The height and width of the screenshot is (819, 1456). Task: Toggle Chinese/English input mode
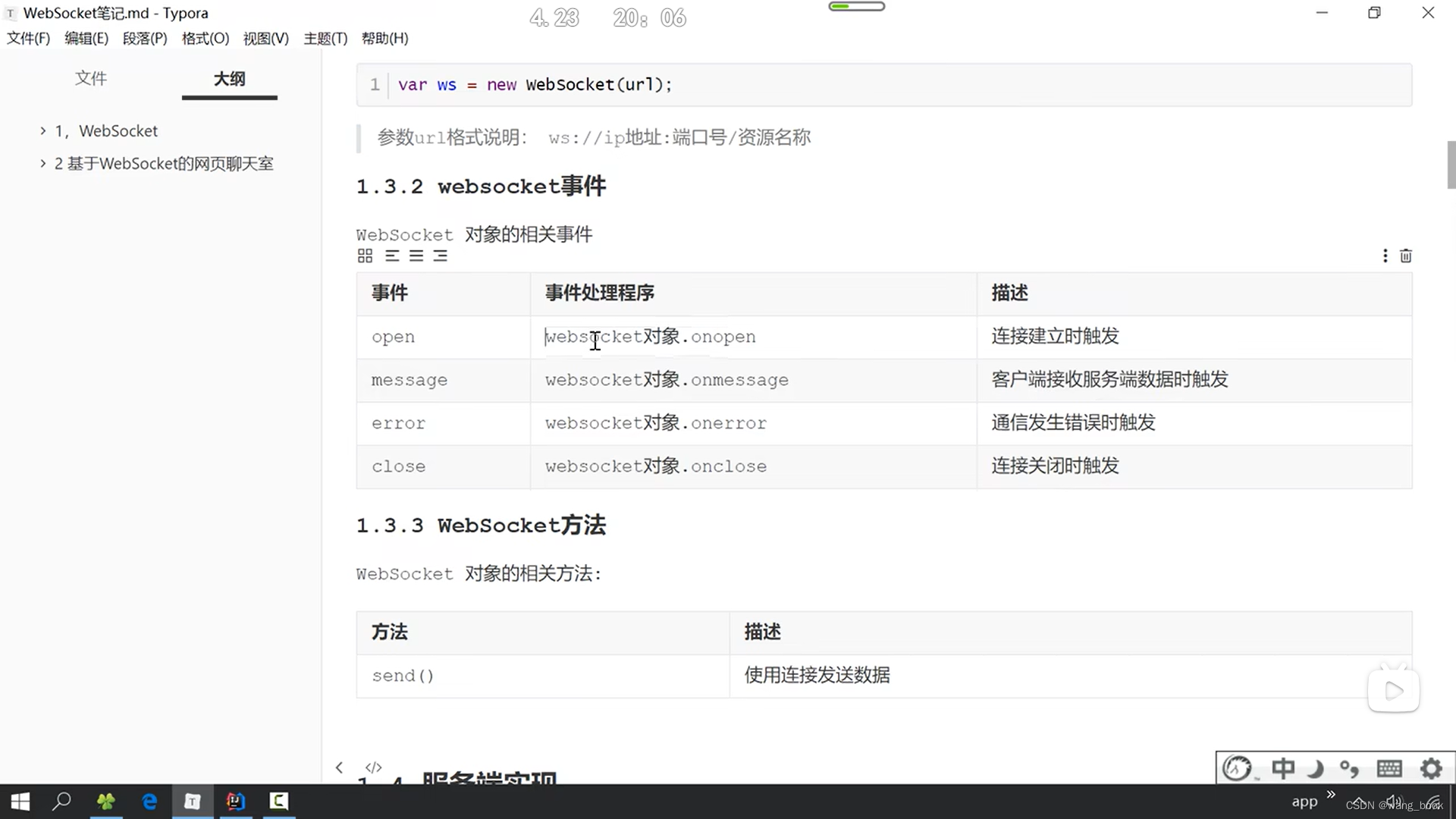pos(1283,768)
